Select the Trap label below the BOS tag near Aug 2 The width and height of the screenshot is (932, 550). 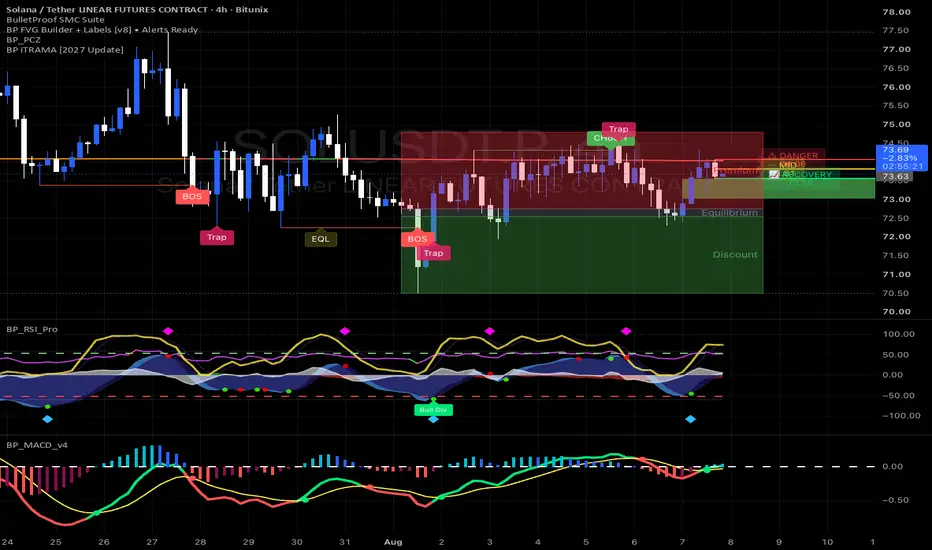tap(433, 253)
